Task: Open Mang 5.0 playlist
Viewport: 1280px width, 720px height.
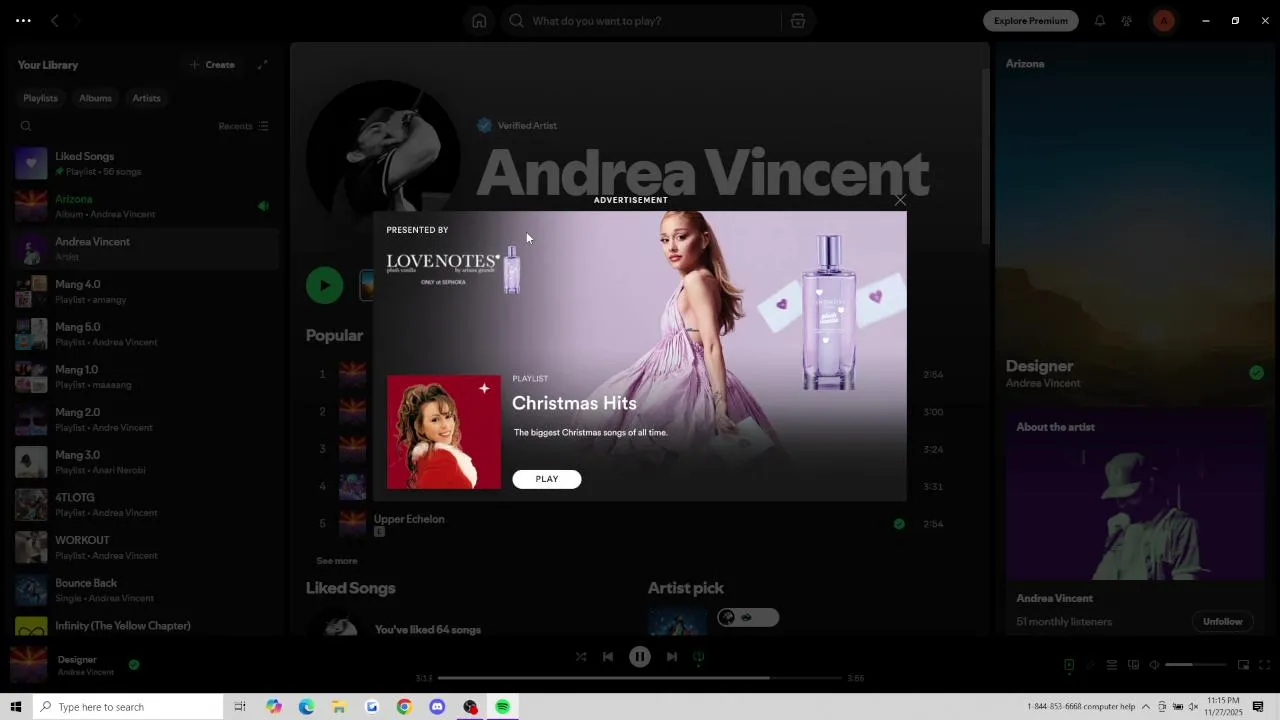Action: coord(143,334)
